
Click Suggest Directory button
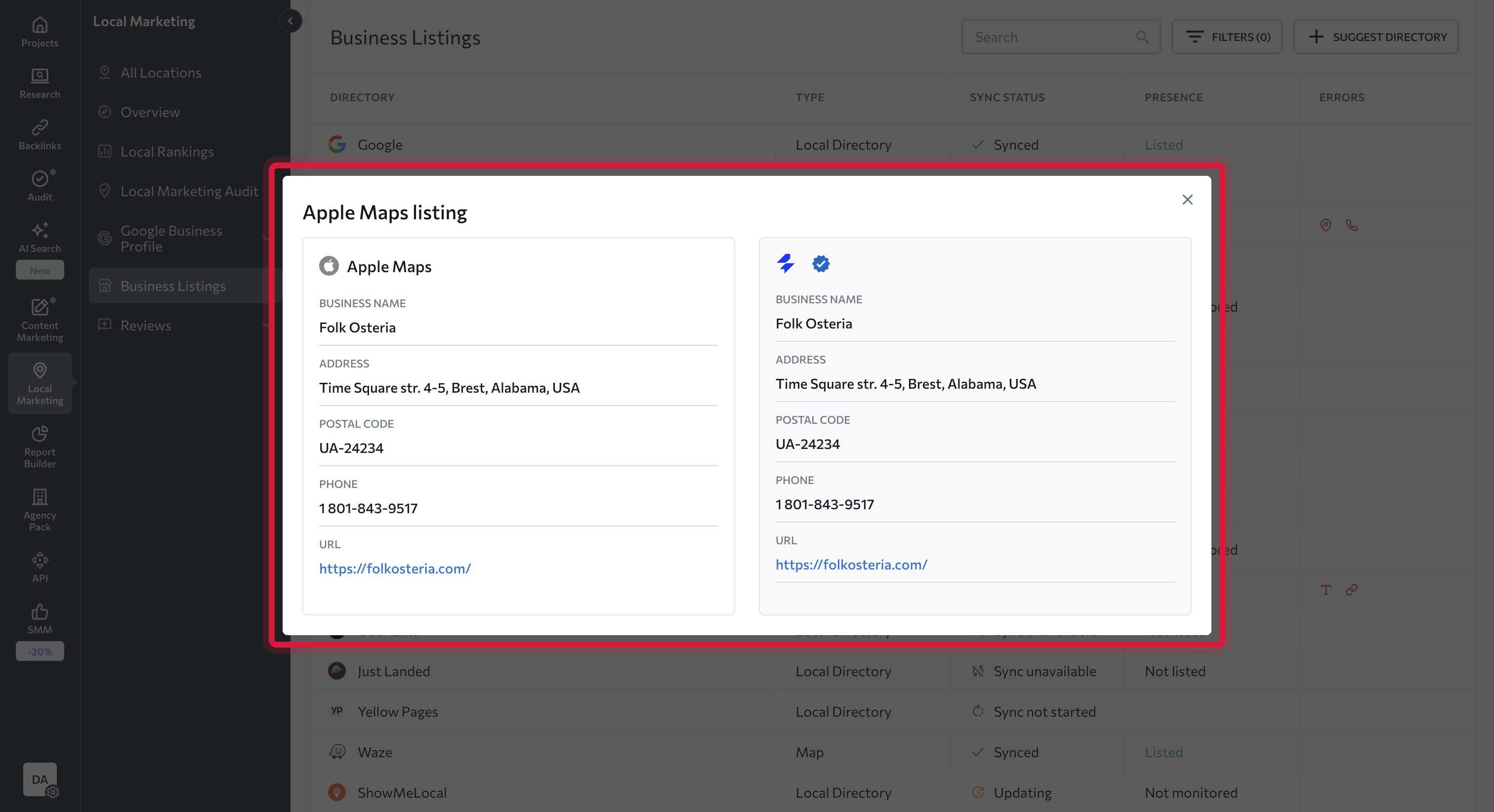point(1376,37)
